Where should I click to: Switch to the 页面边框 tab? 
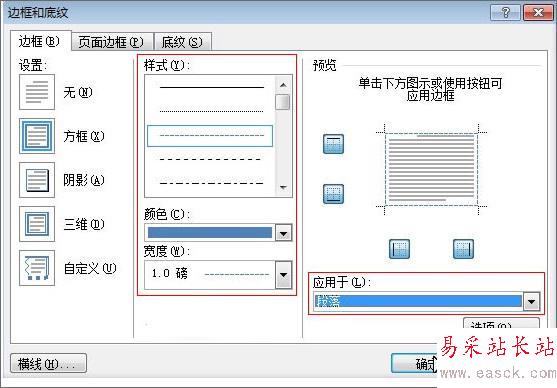[111, 42]
